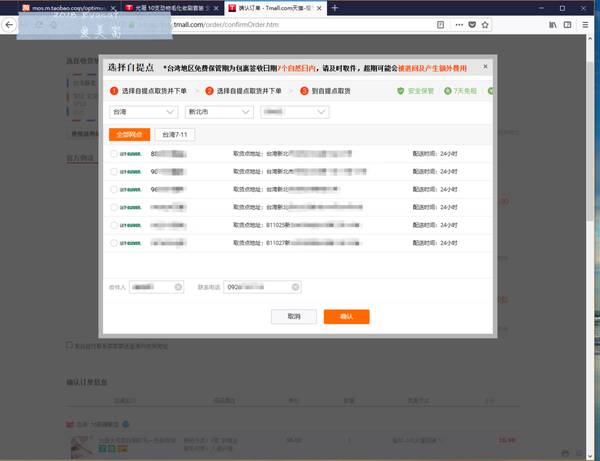Select pickup point starting with 88
The height and width of the screenshot is (461, 600).
point(114,154)
